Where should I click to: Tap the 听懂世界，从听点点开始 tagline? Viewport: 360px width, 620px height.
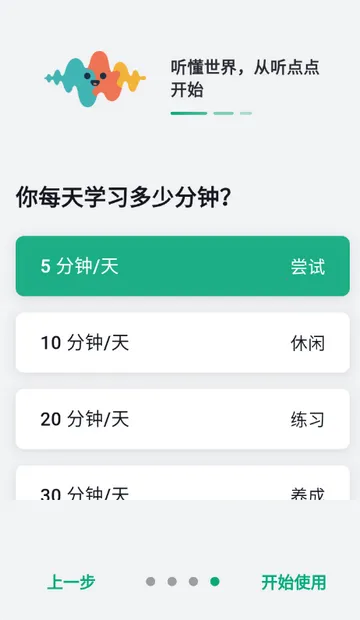[245, 79]
